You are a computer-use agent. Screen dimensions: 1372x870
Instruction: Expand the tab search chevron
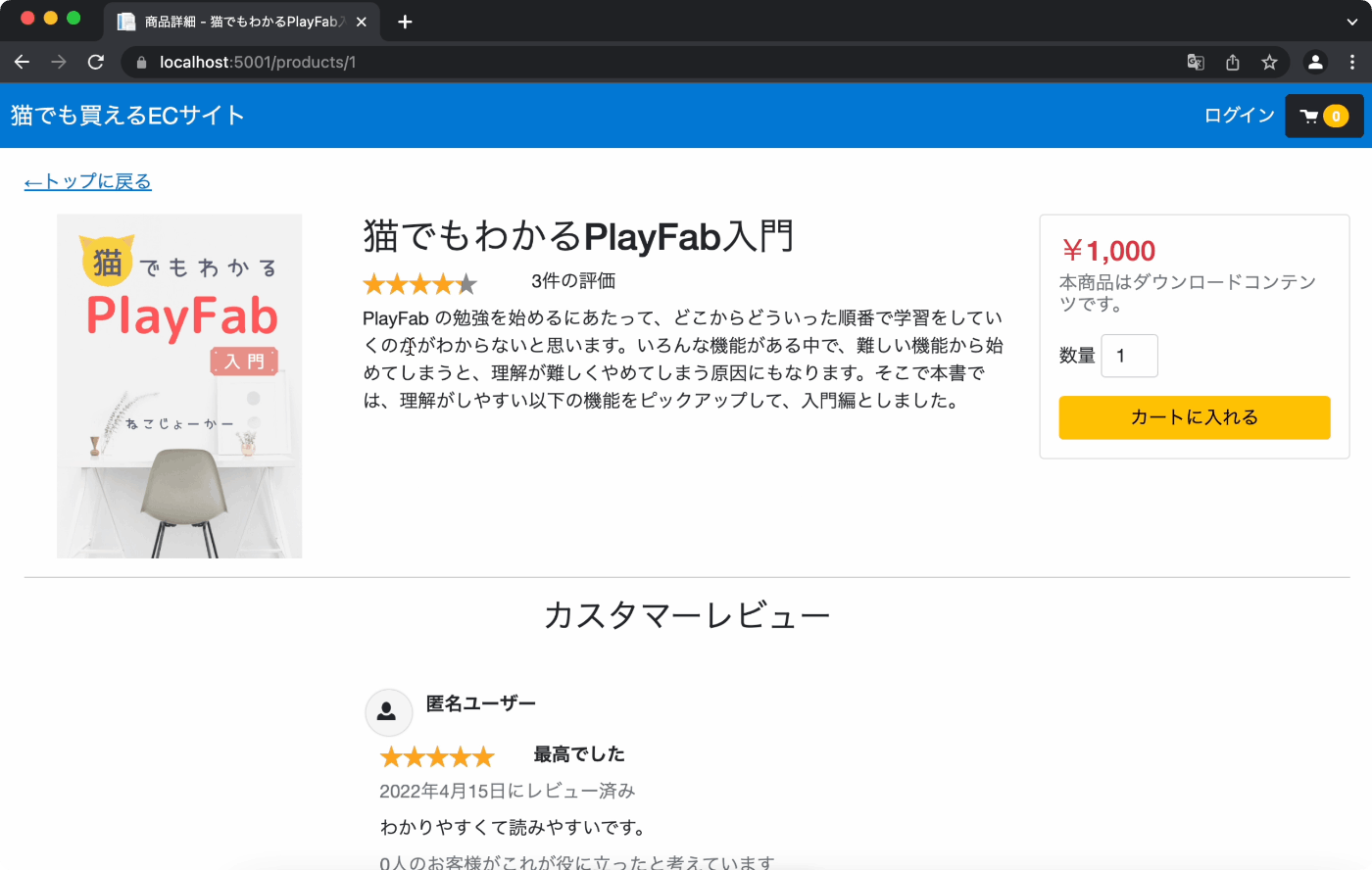point(1352,22)
